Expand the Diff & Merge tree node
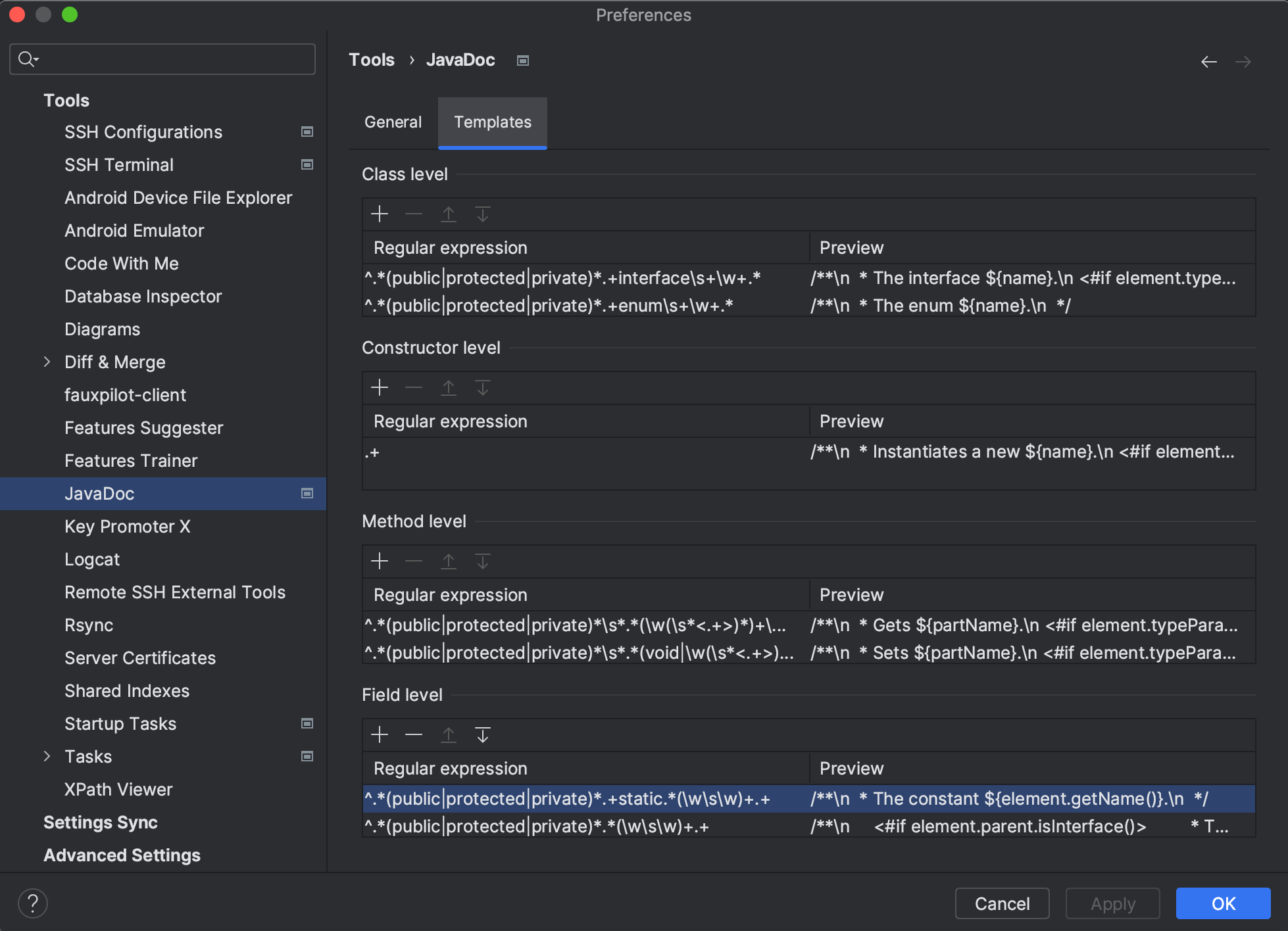1288x931 pixels. (47, 362)
